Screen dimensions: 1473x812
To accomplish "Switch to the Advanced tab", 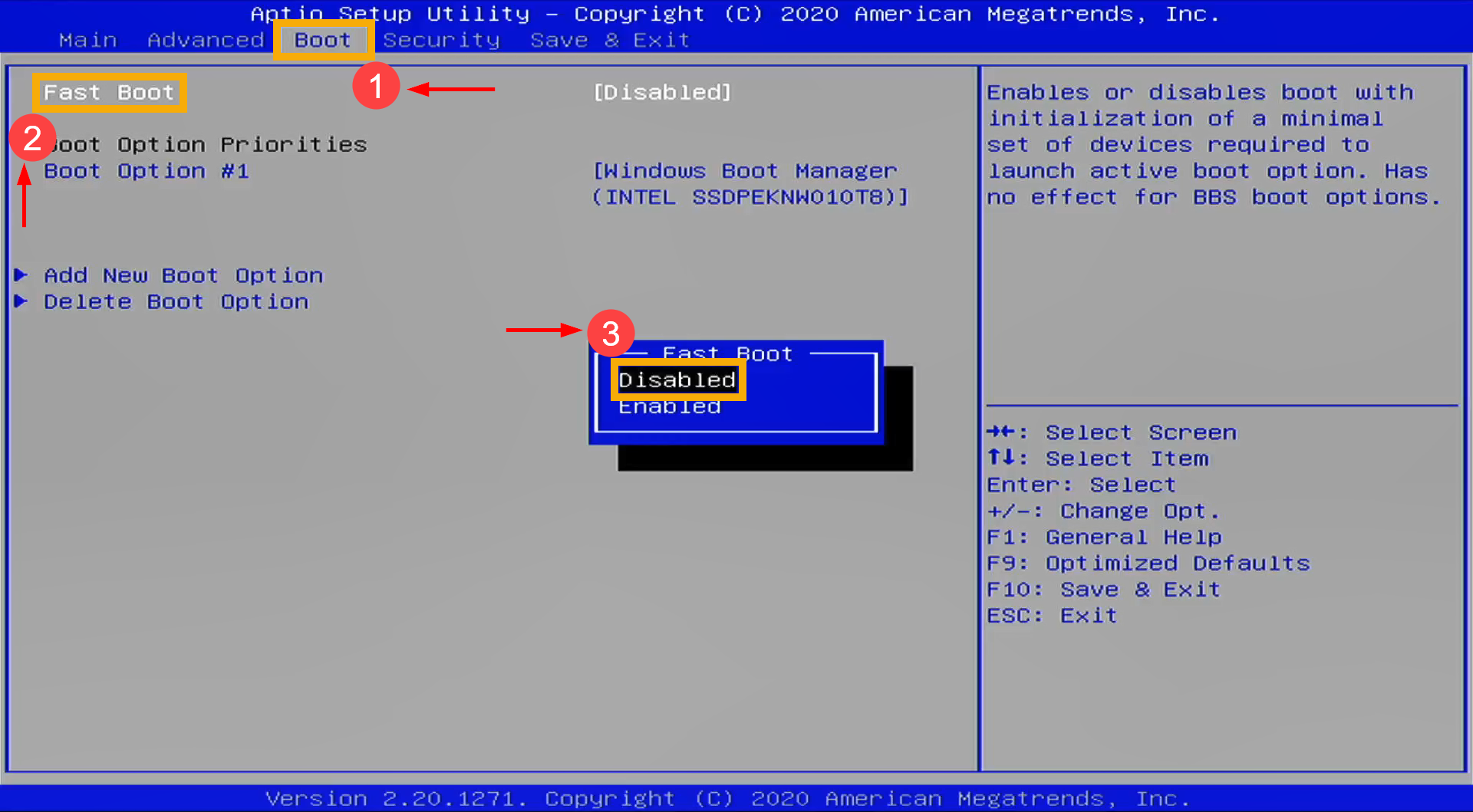I will click(x=205, y=40).
